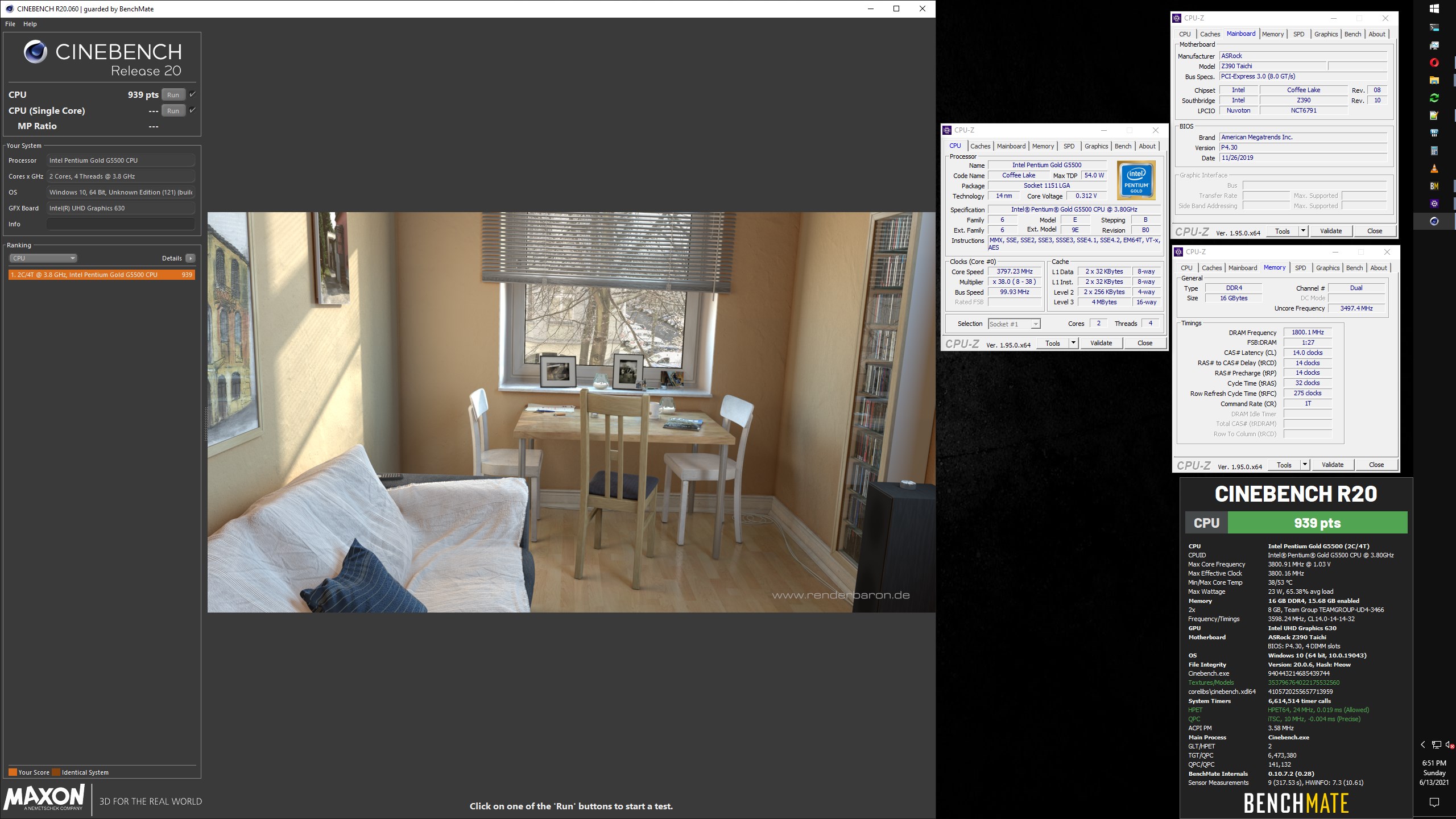Run the CPU (Single Core) benchmark

173,111
